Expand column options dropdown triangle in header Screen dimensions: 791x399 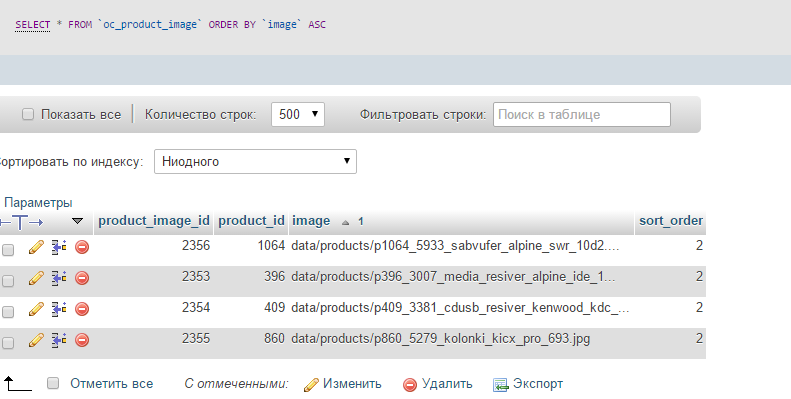(x=77, y=221)
